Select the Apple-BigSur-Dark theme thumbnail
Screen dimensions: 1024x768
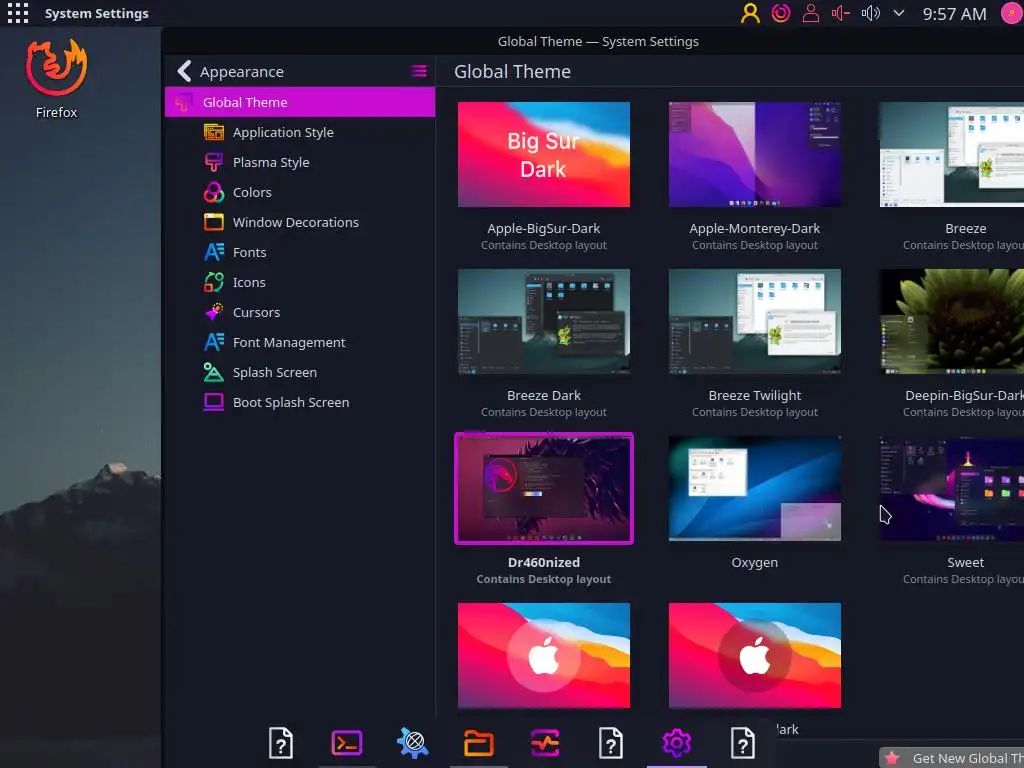pyautogui.click(x=543, y=154)
